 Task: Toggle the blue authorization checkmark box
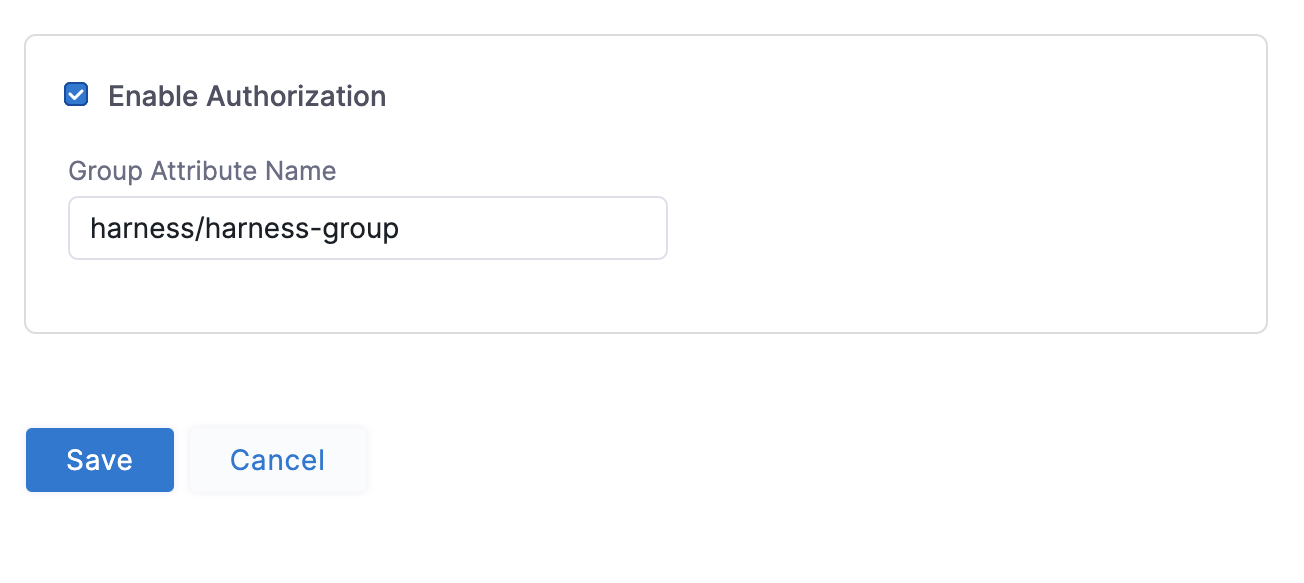tap(76, 95)
